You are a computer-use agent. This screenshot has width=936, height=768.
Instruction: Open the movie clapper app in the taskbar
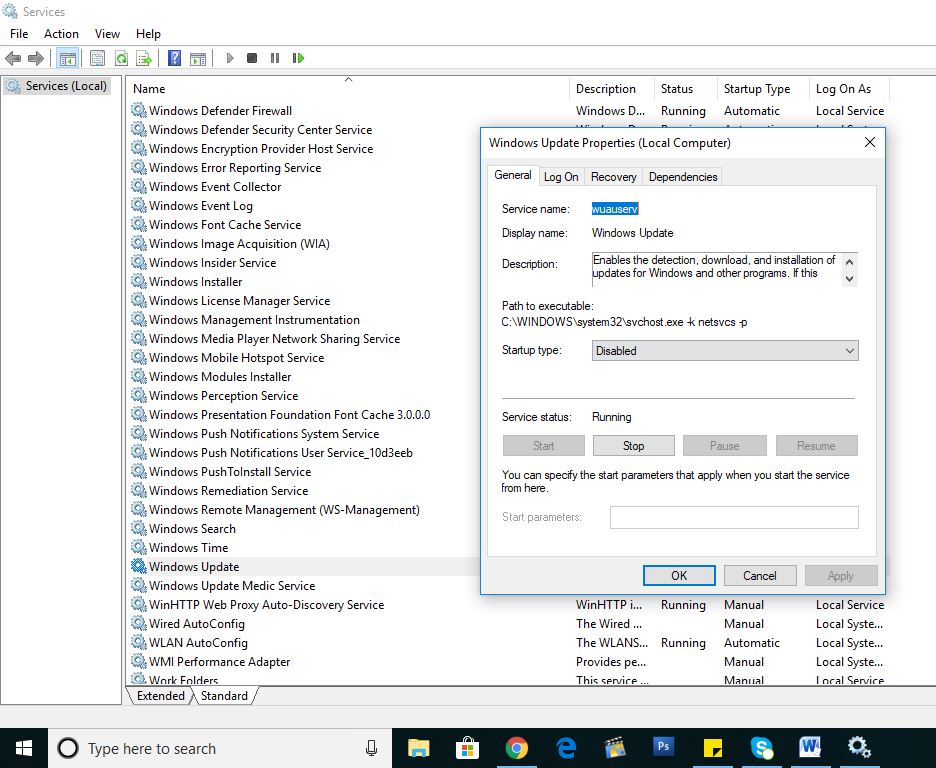(614, 747)
